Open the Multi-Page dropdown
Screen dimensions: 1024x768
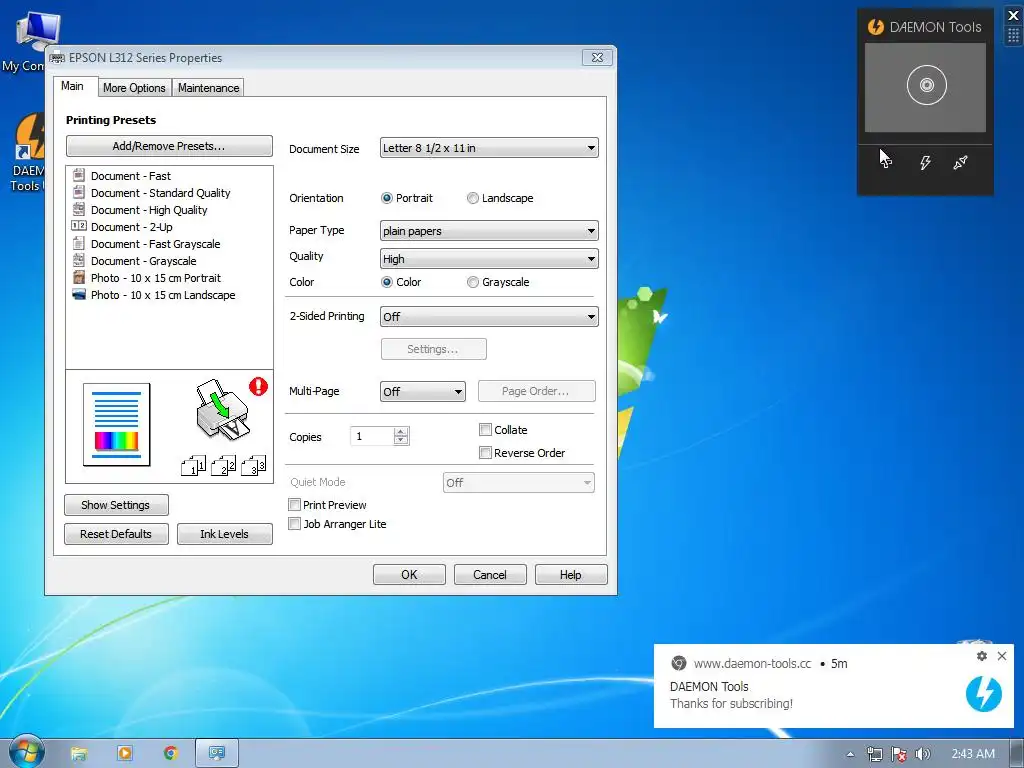click(x=423, y=392)
